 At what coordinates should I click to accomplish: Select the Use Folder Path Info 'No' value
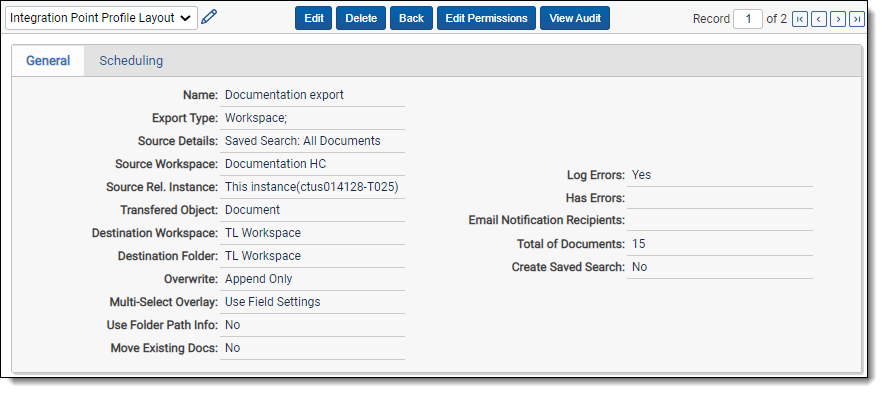pos(233,325)
